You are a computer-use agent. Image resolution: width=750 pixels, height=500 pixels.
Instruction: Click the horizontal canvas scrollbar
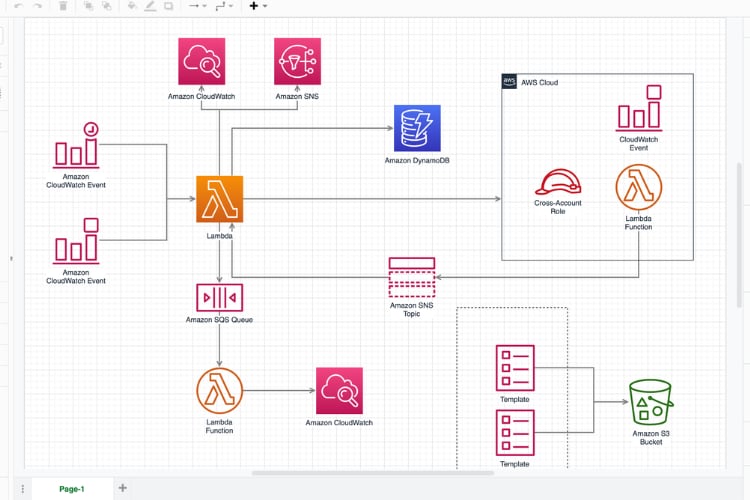point(373,473)
